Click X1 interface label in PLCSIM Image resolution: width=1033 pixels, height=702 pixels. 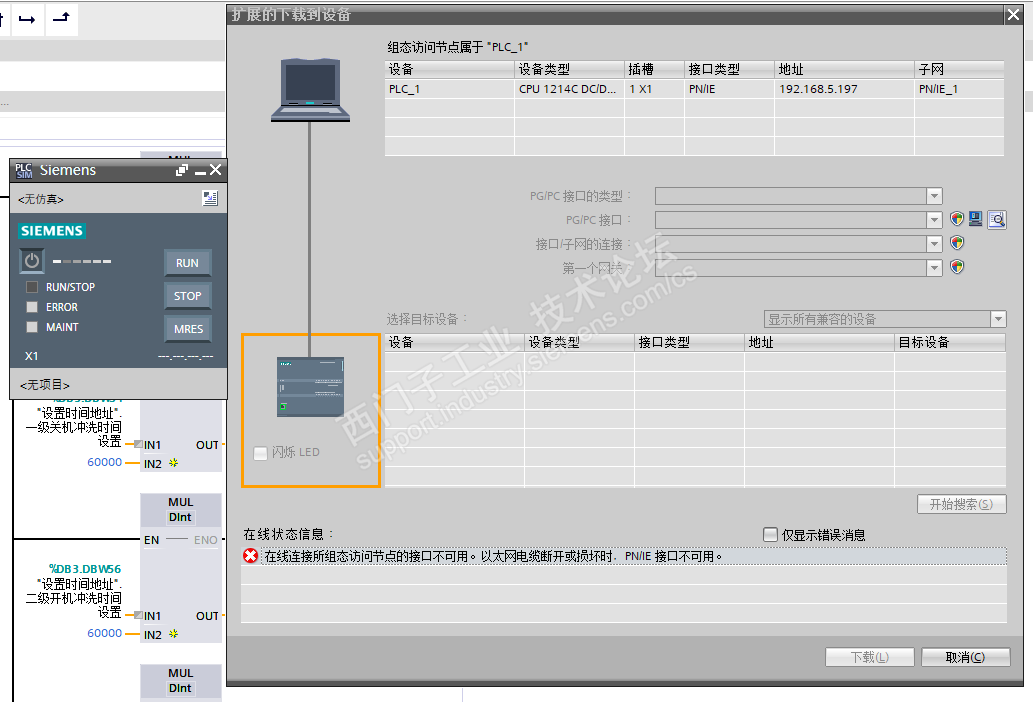coord(32,356)
